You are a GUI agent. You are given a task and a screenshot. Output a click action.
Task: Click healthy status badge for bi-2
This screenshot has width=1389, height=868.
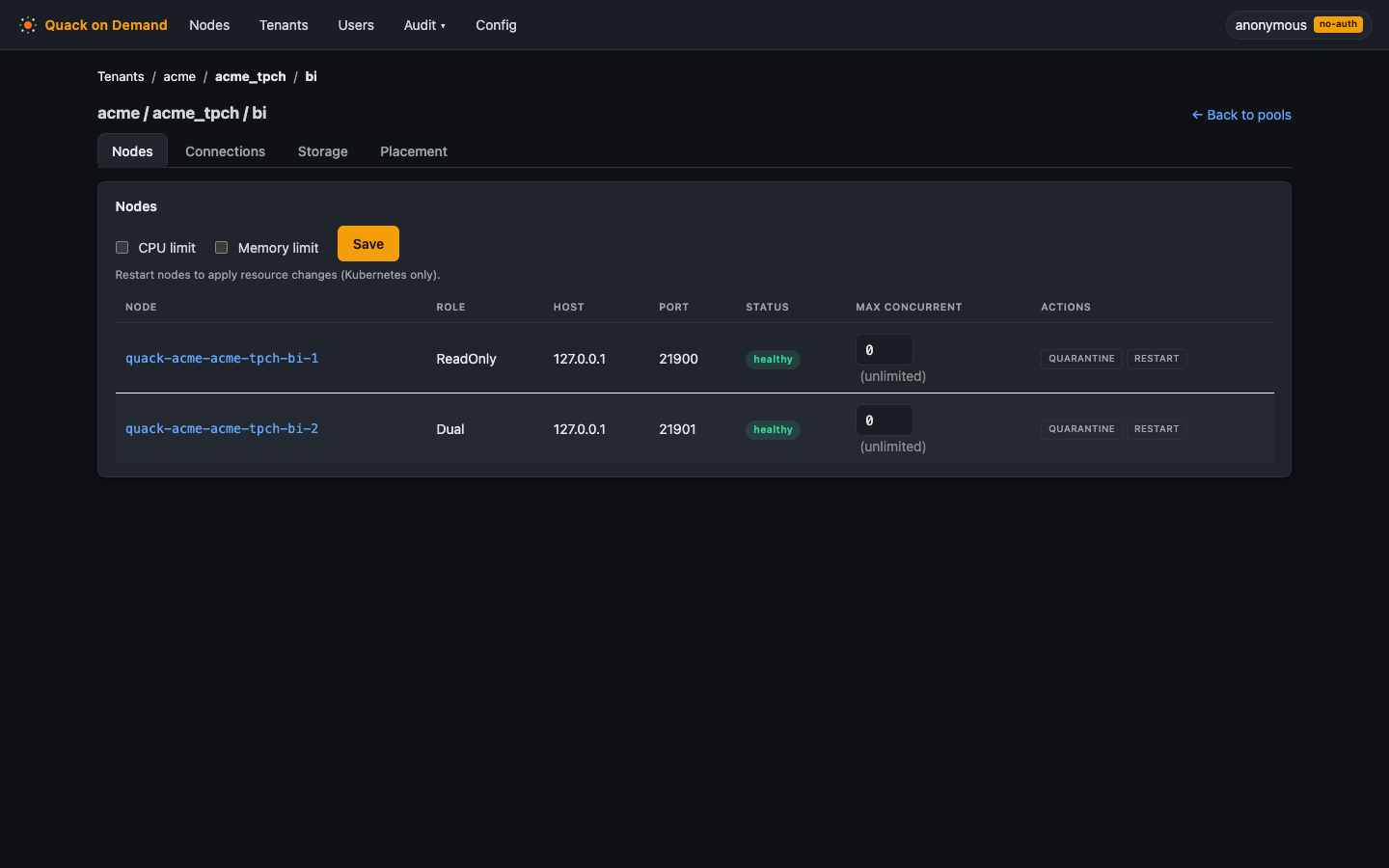(773, 429)
